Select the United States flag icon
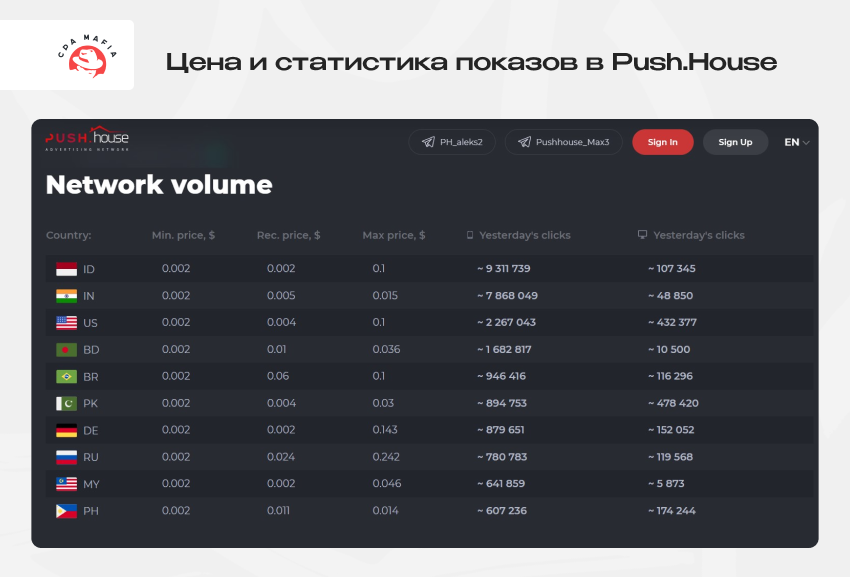This screenshot has width=850, height=577. pyautogui.click(x=67, y=323)
